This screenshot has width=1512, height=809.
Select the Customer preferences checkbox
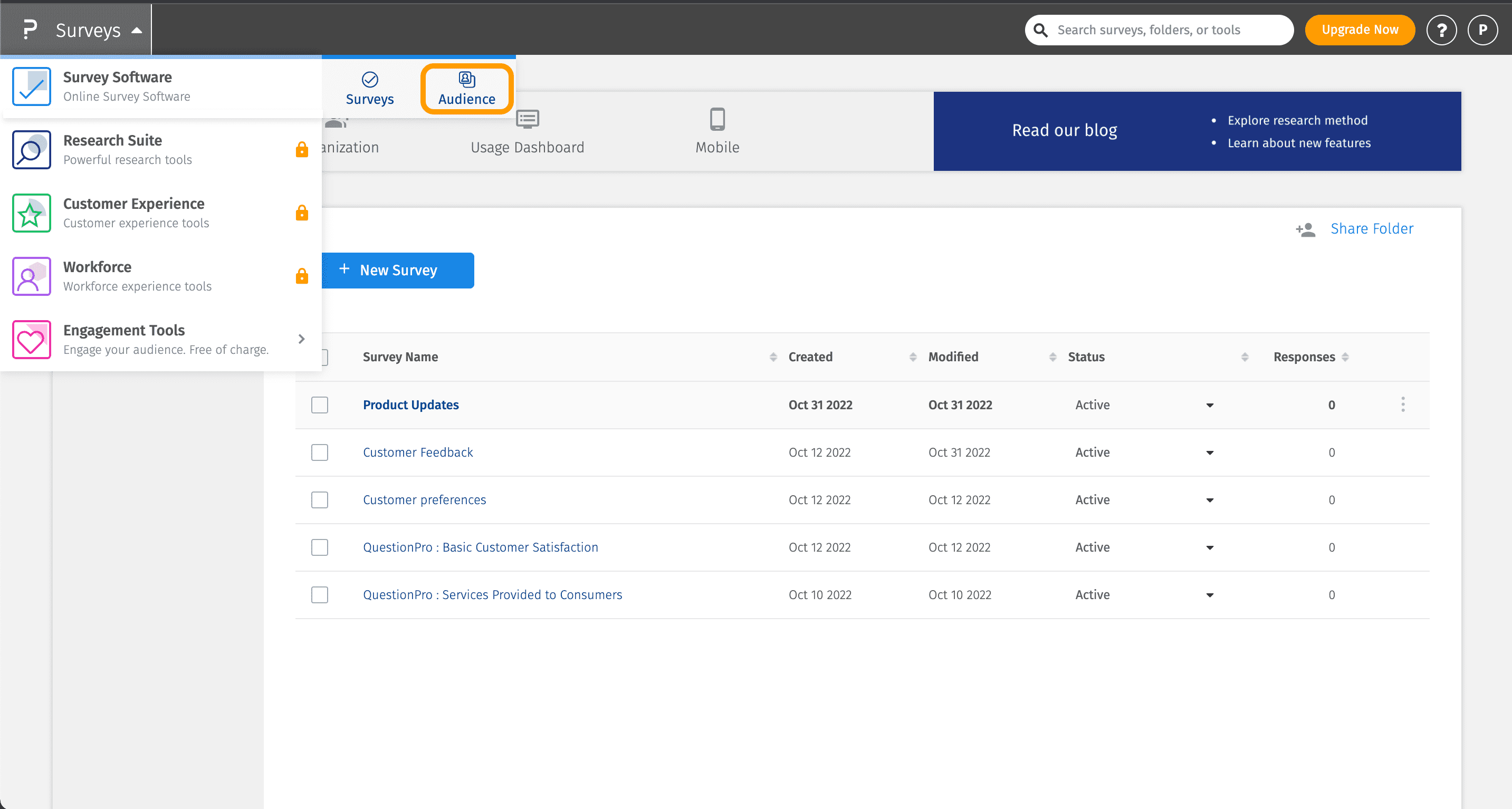coord(319,500)
